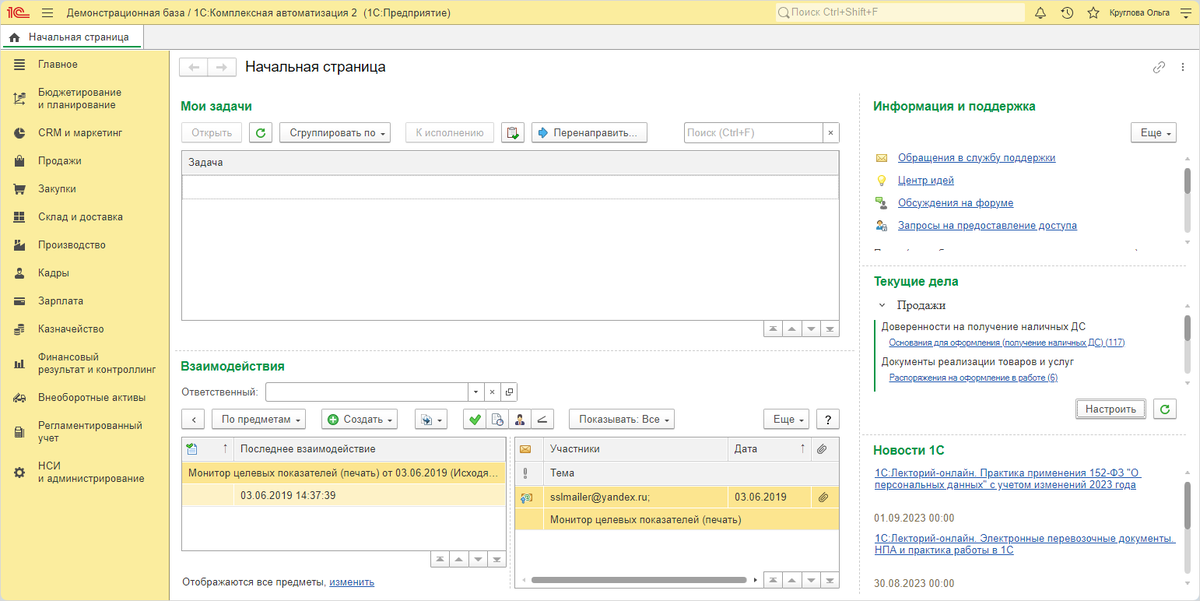This screenshot has height=601, width=1200.
Task: Click the subject edit pencil icon
Action: (543, 420)
